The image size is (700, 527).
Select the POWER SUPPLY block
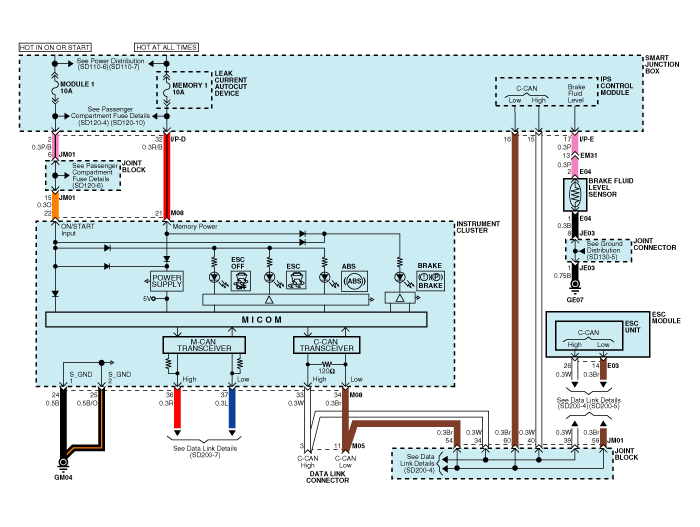(167, 281)
